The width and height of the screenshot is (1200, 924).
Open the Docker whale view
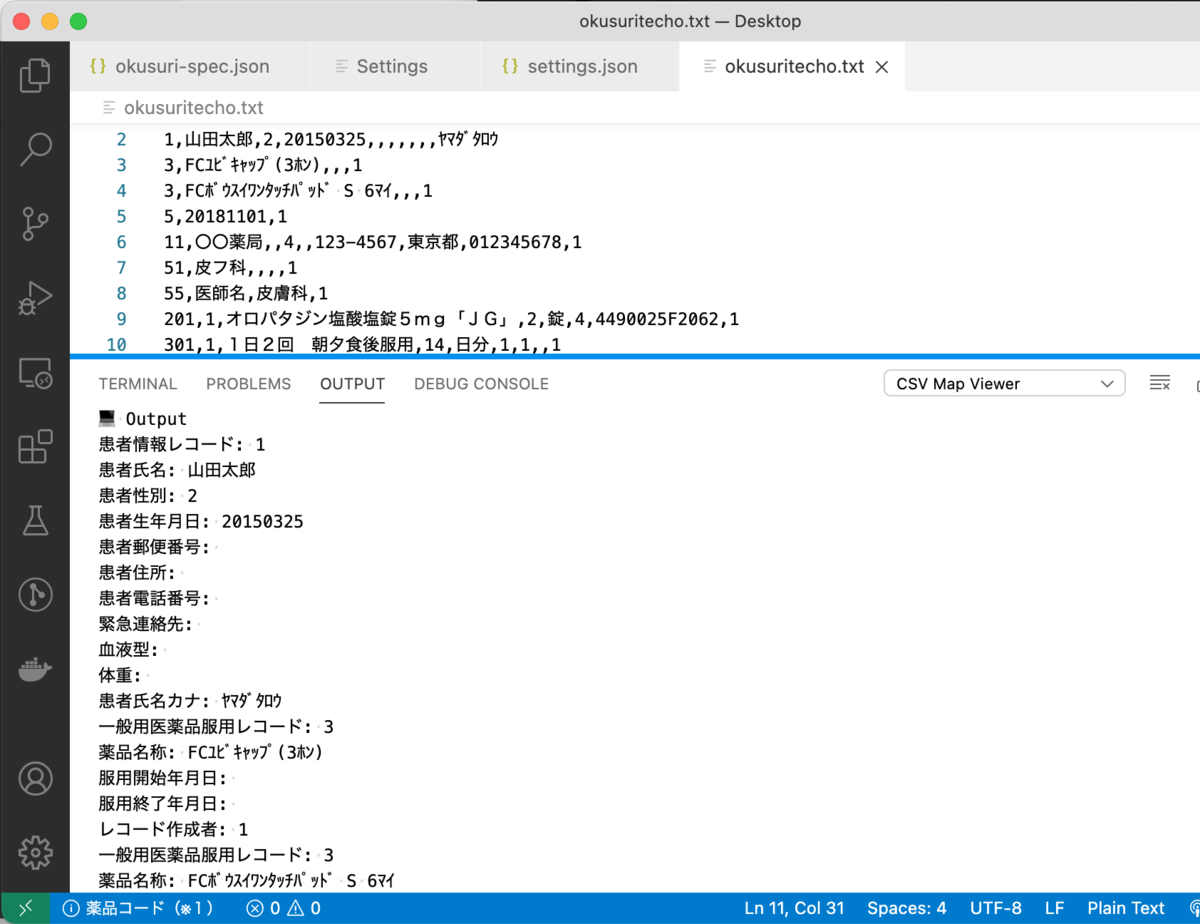tap(35, 669)
